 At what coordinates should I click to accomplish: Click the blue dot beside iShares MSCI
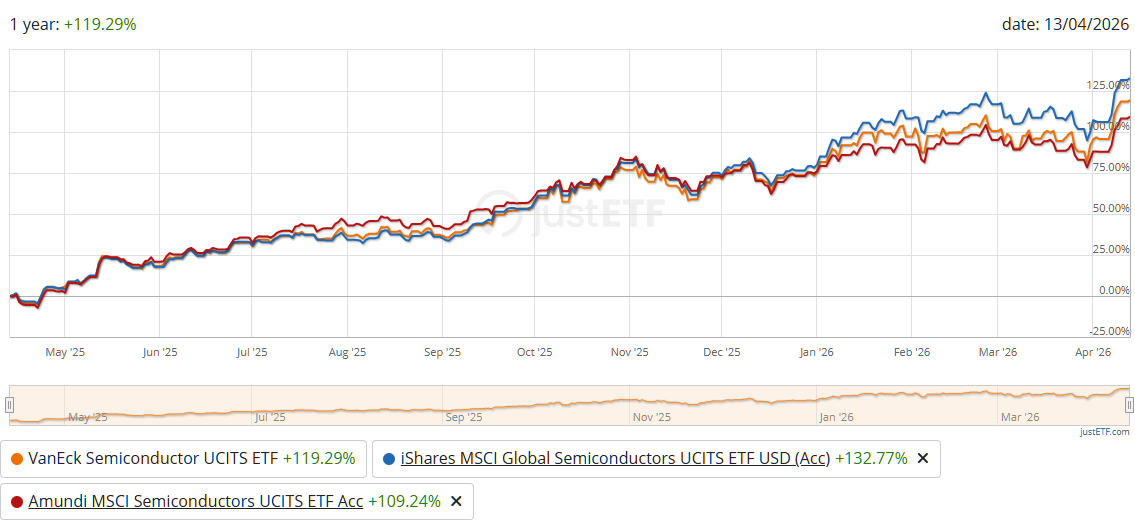pyautogui.click(x=389, y=459)
